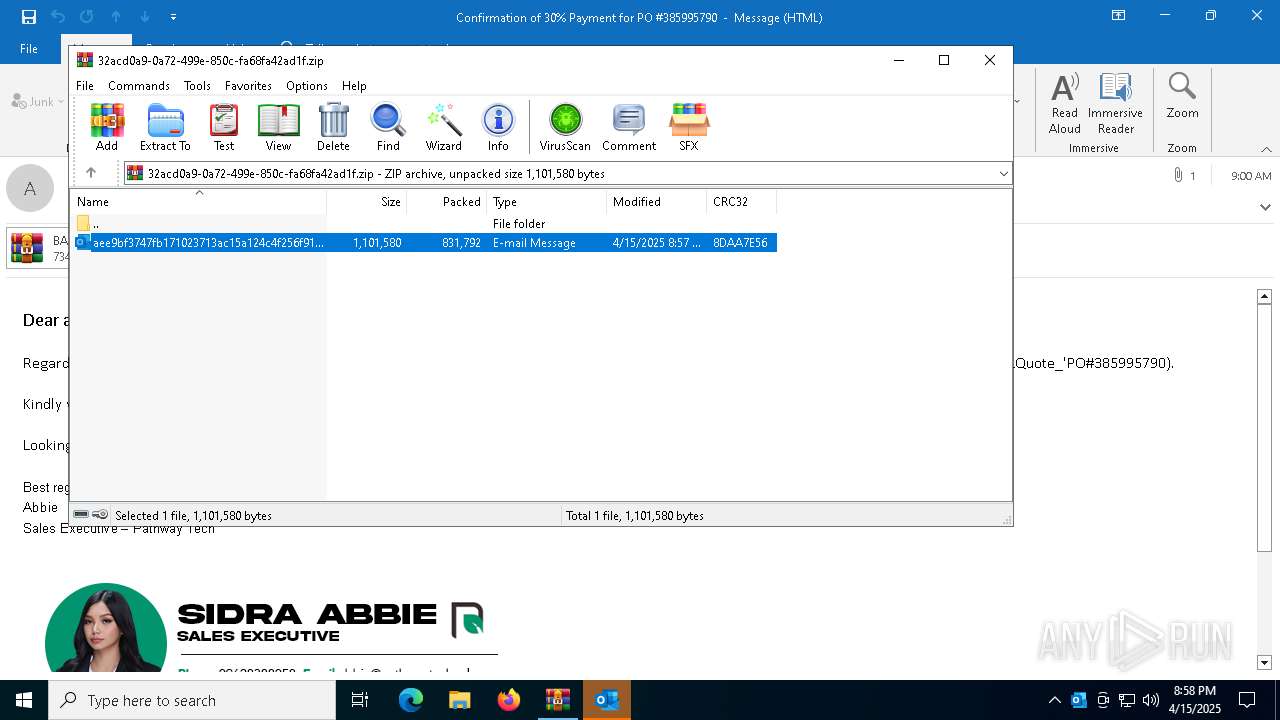Click taskbar search box
This screenshot has height=720, width=1280.
[192, 700]
